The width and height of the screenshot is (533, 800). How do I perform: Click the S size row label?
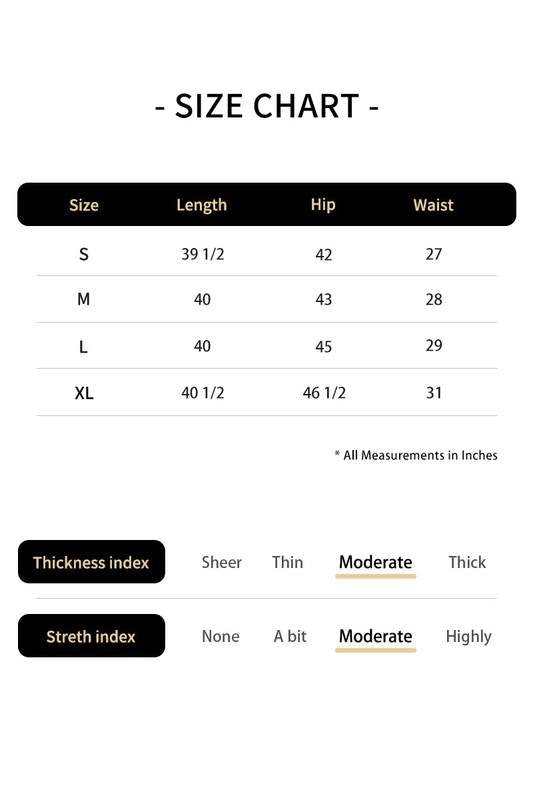tap(84, 254)
